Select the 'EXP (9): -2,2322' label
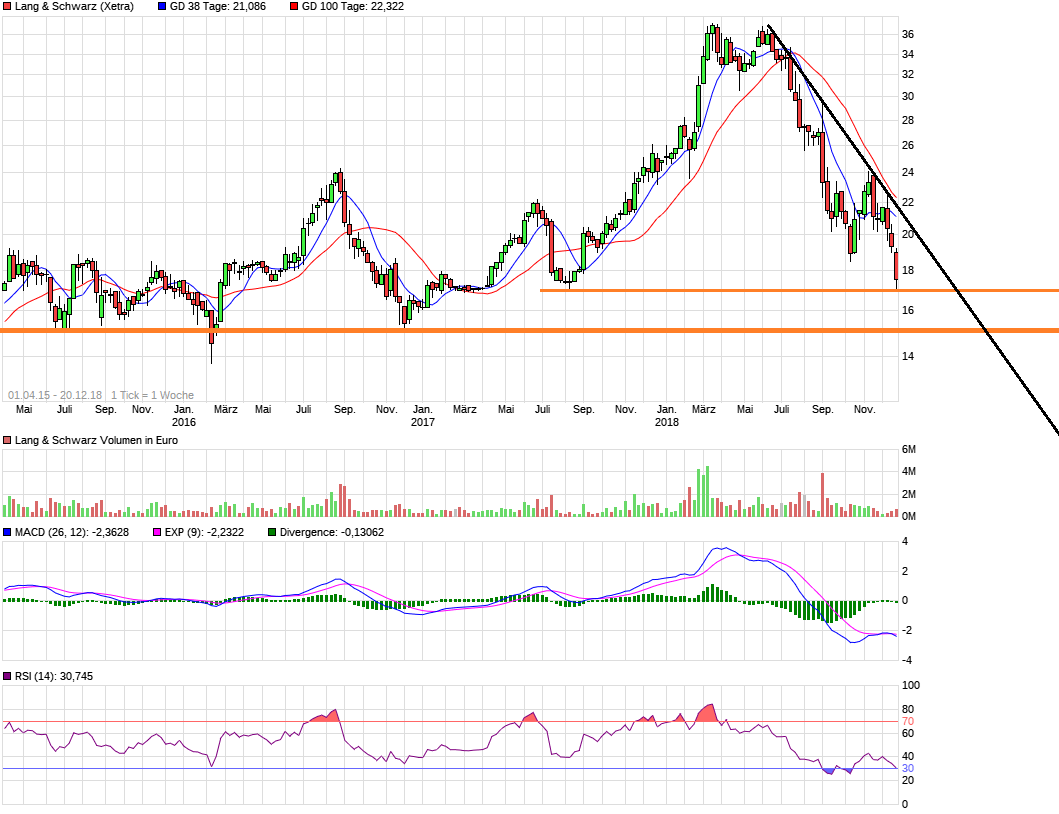The height and width of the screenshot is (814, 1059). point(204,532)
